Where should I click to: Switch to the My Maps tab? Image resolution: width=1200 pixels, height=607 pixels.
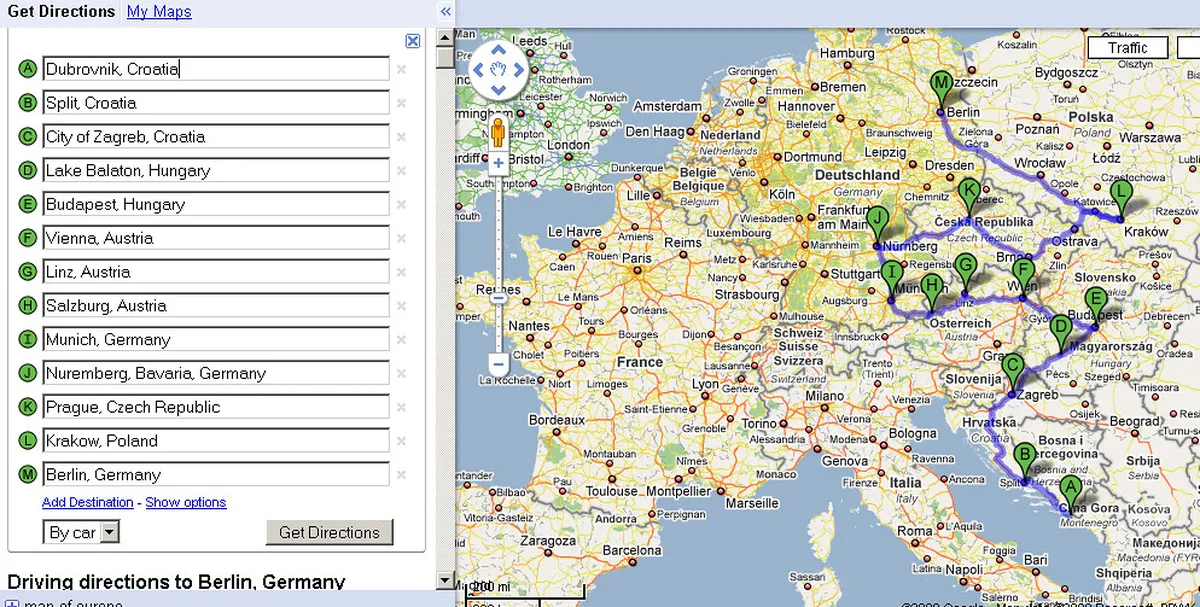pos(159,12)
